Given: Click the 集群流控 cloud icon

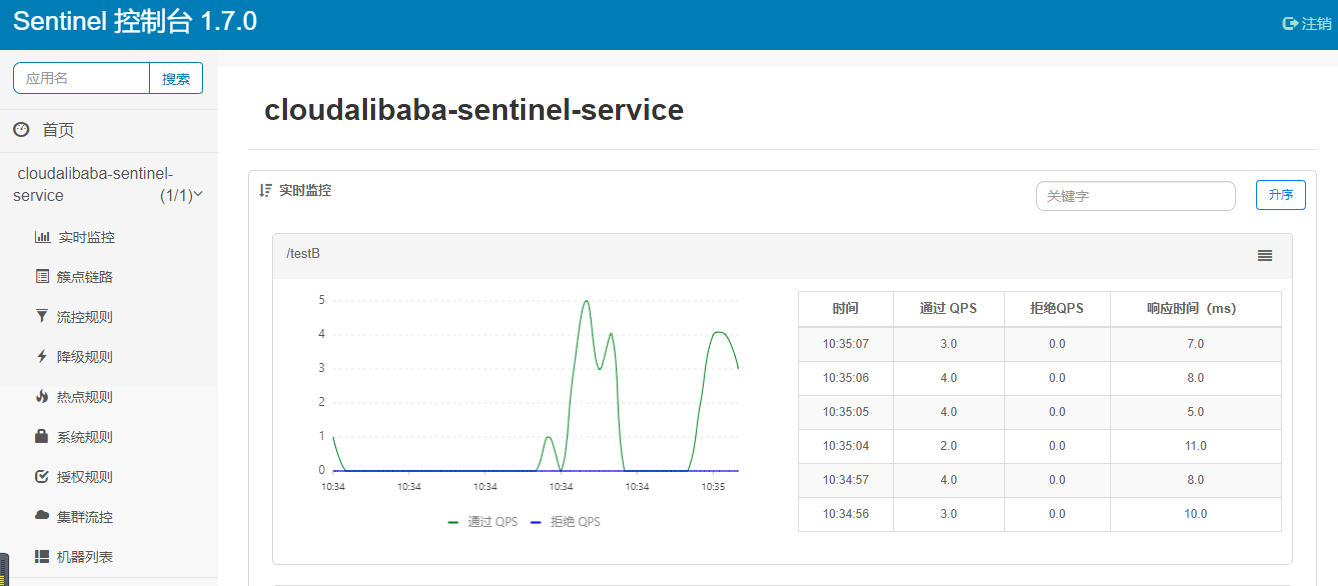Looking at the screenshot, I should tap(42, 517).
